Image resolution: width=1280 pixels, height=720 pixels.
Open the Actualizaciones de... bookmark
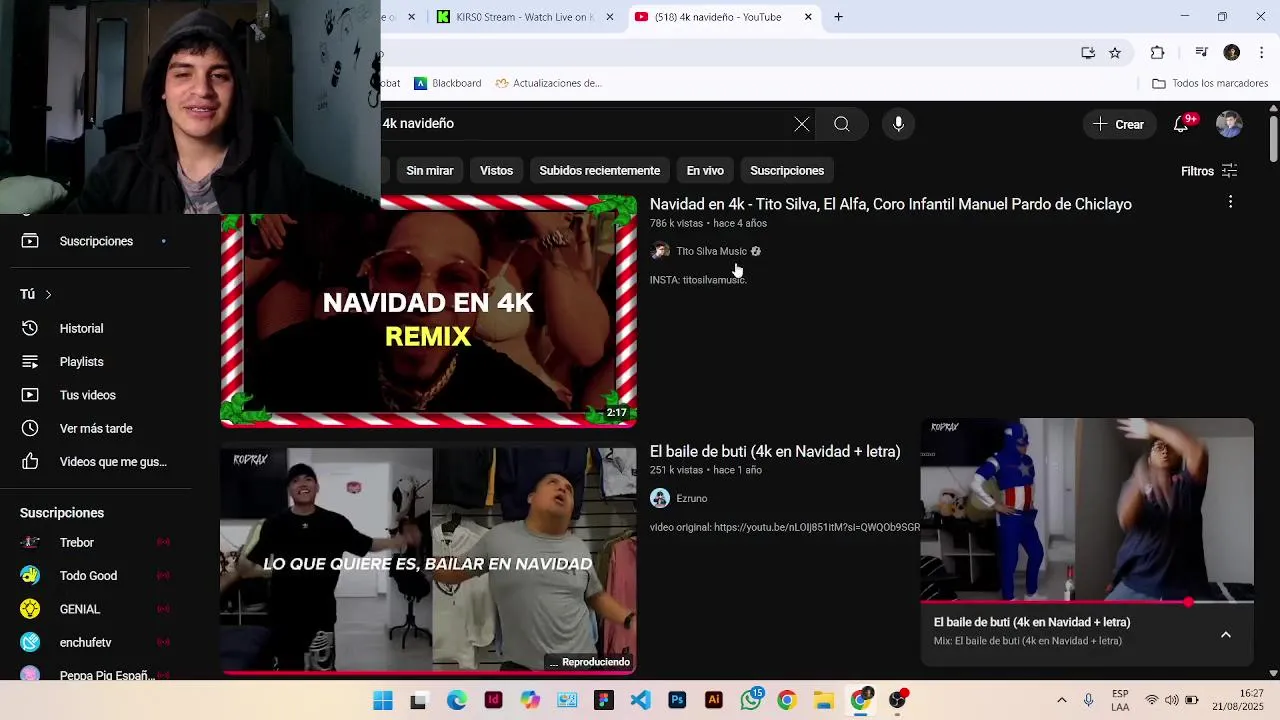point(548,83)
